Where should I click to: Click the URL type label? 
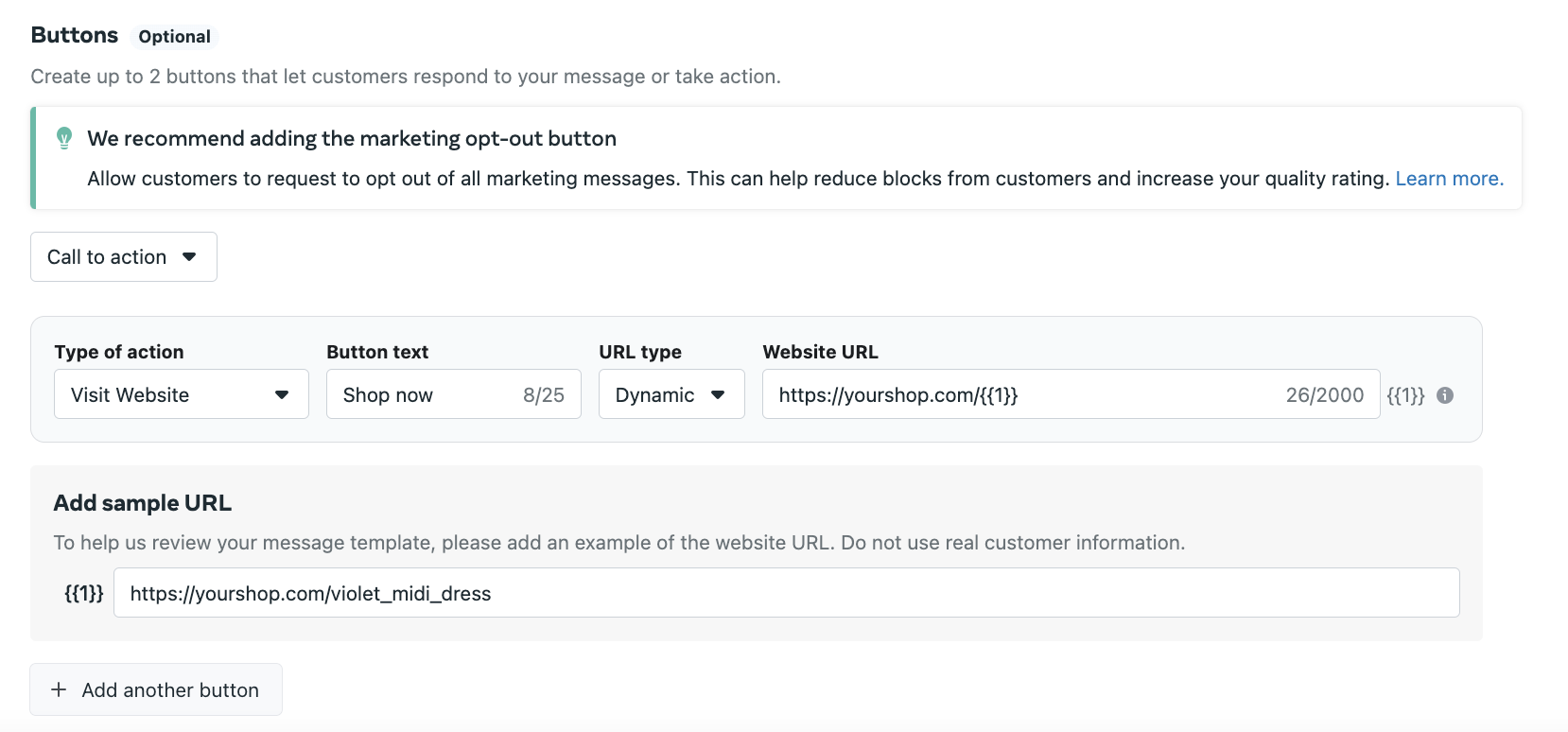coord(640,352)
